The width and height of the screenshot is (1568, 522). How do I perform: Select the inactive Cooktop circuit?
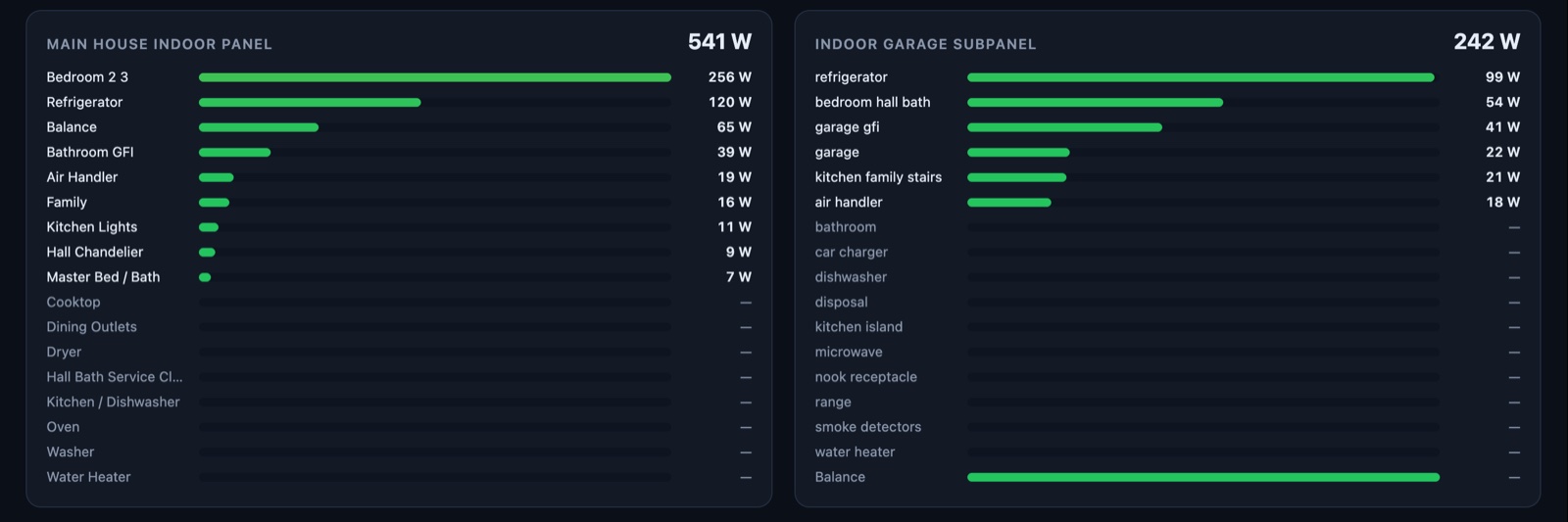point(399,302)
